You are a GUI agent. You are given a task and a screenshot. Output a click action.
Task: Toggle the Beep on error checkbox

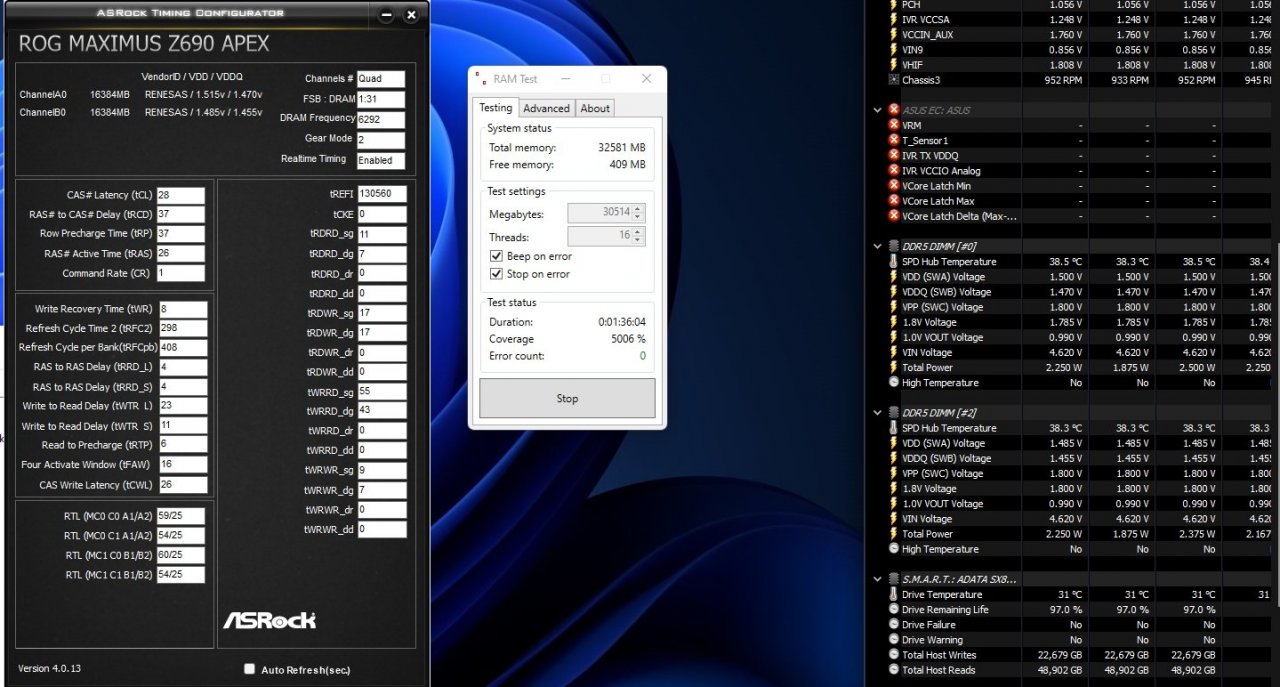(496, 257)
